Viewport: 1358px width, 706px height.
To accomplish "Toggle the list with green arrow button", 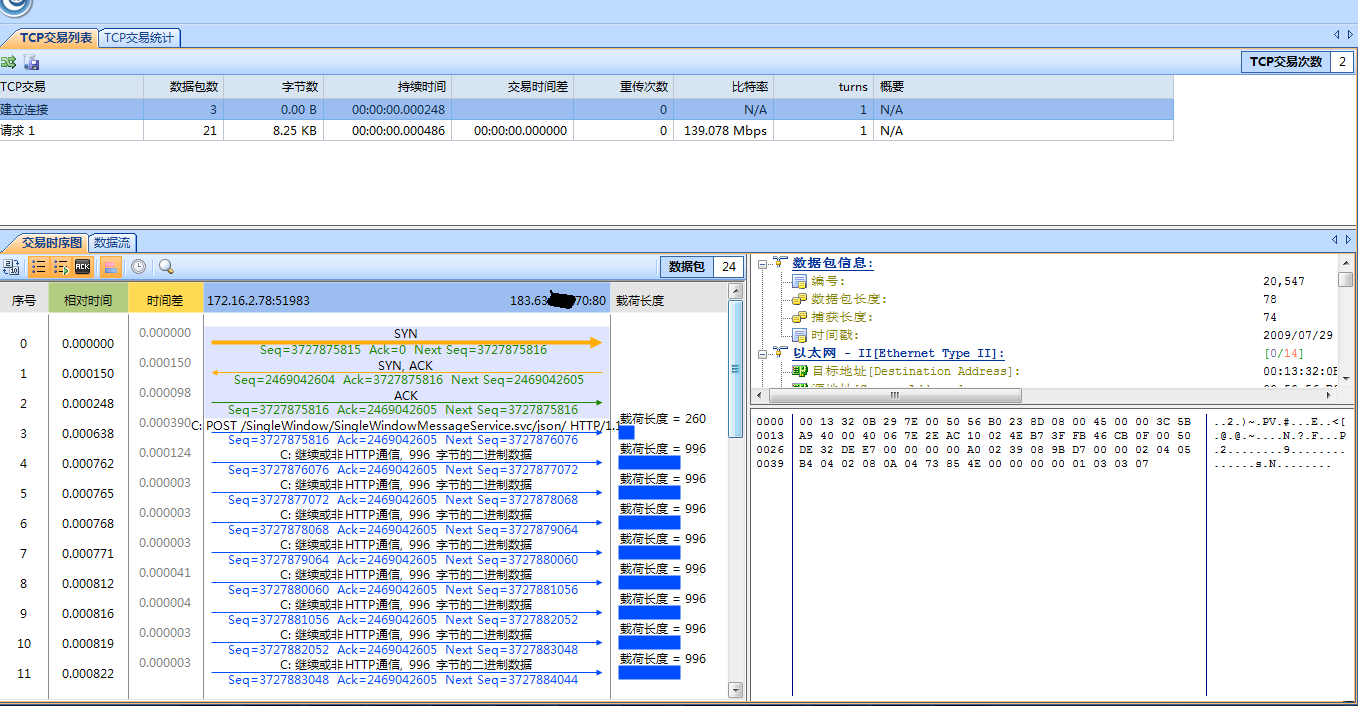I will coord(61,267).
